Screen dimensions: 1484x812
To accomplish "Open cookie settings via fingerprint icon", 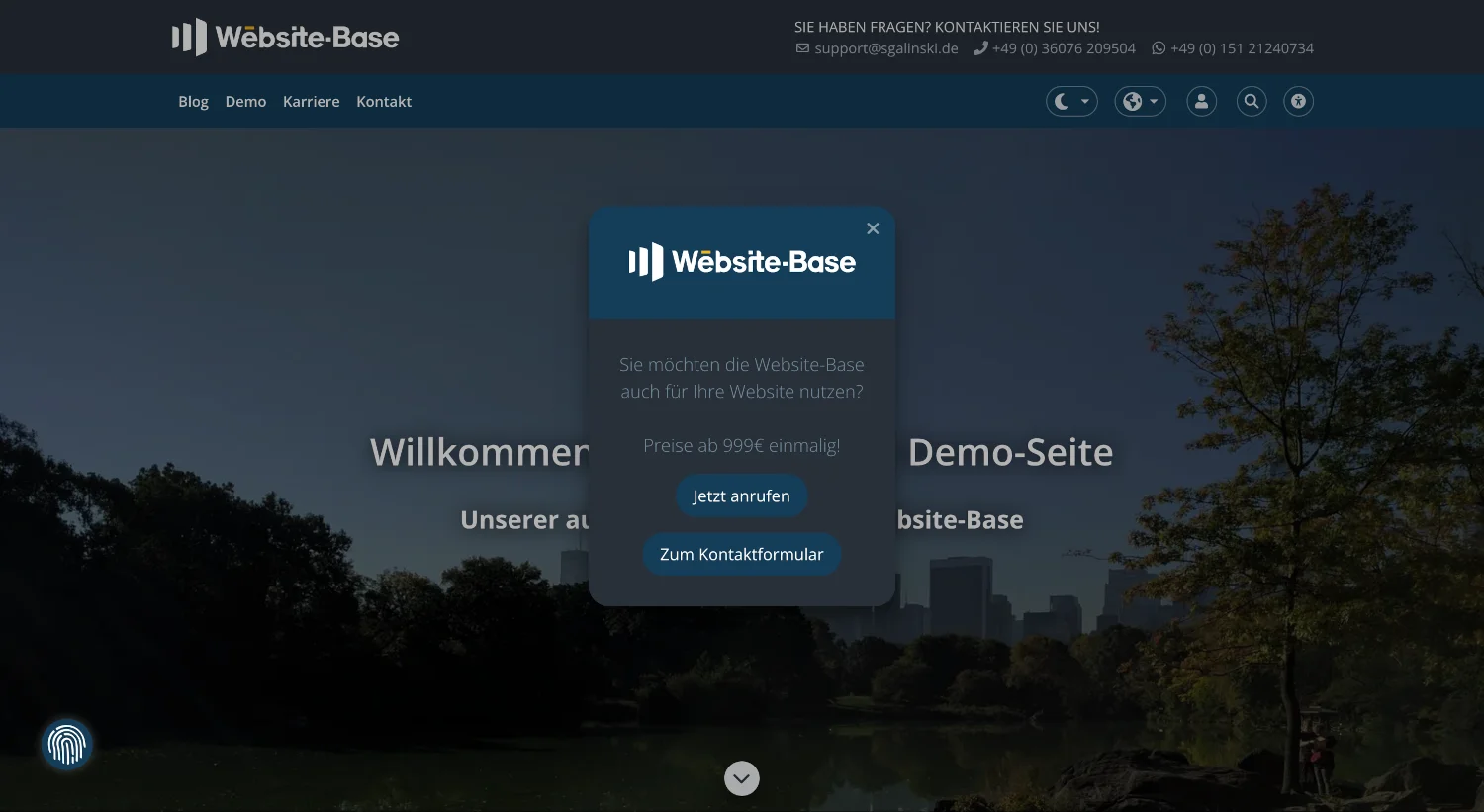I will point(65,744).
